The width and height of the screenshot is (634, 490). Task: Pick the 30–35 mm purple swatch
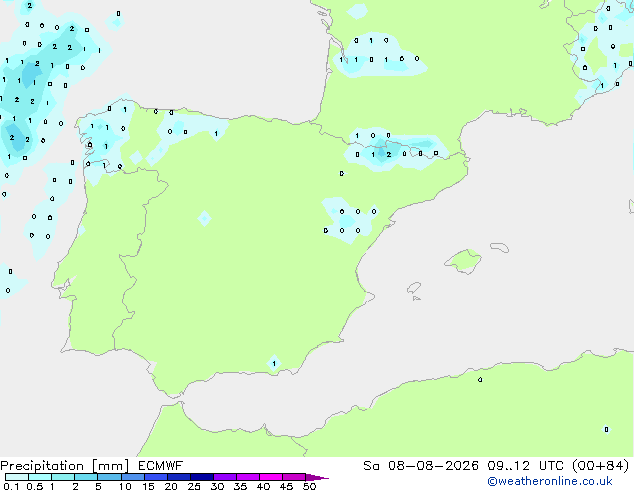[225, 477]
